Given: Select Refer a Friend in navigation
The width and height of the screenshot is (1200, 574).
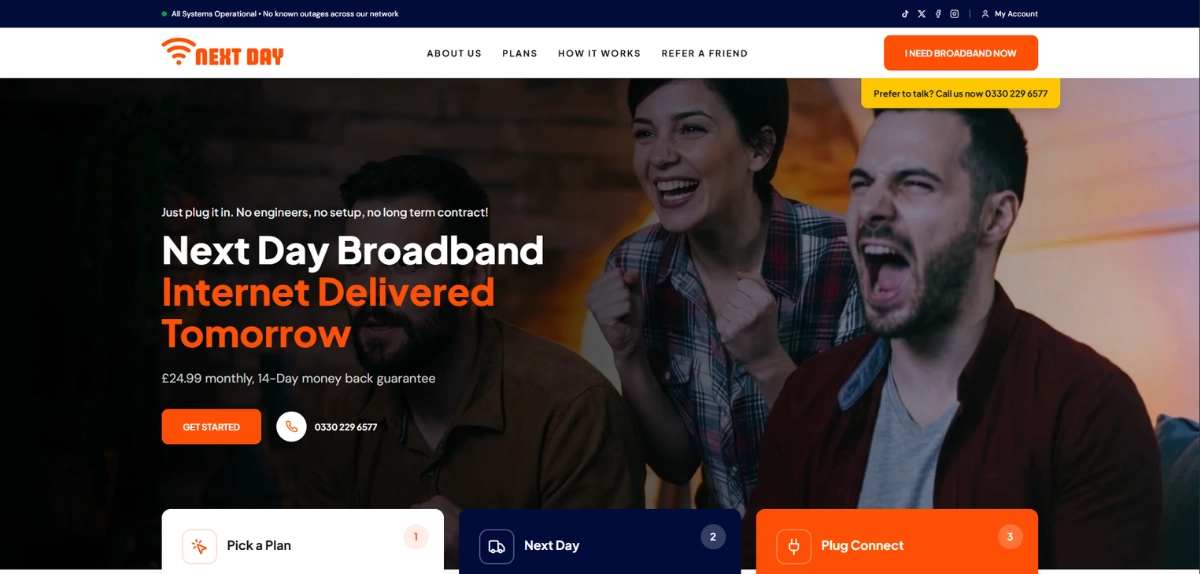Looking at the screenshot, I should click(x=704, y=53).
